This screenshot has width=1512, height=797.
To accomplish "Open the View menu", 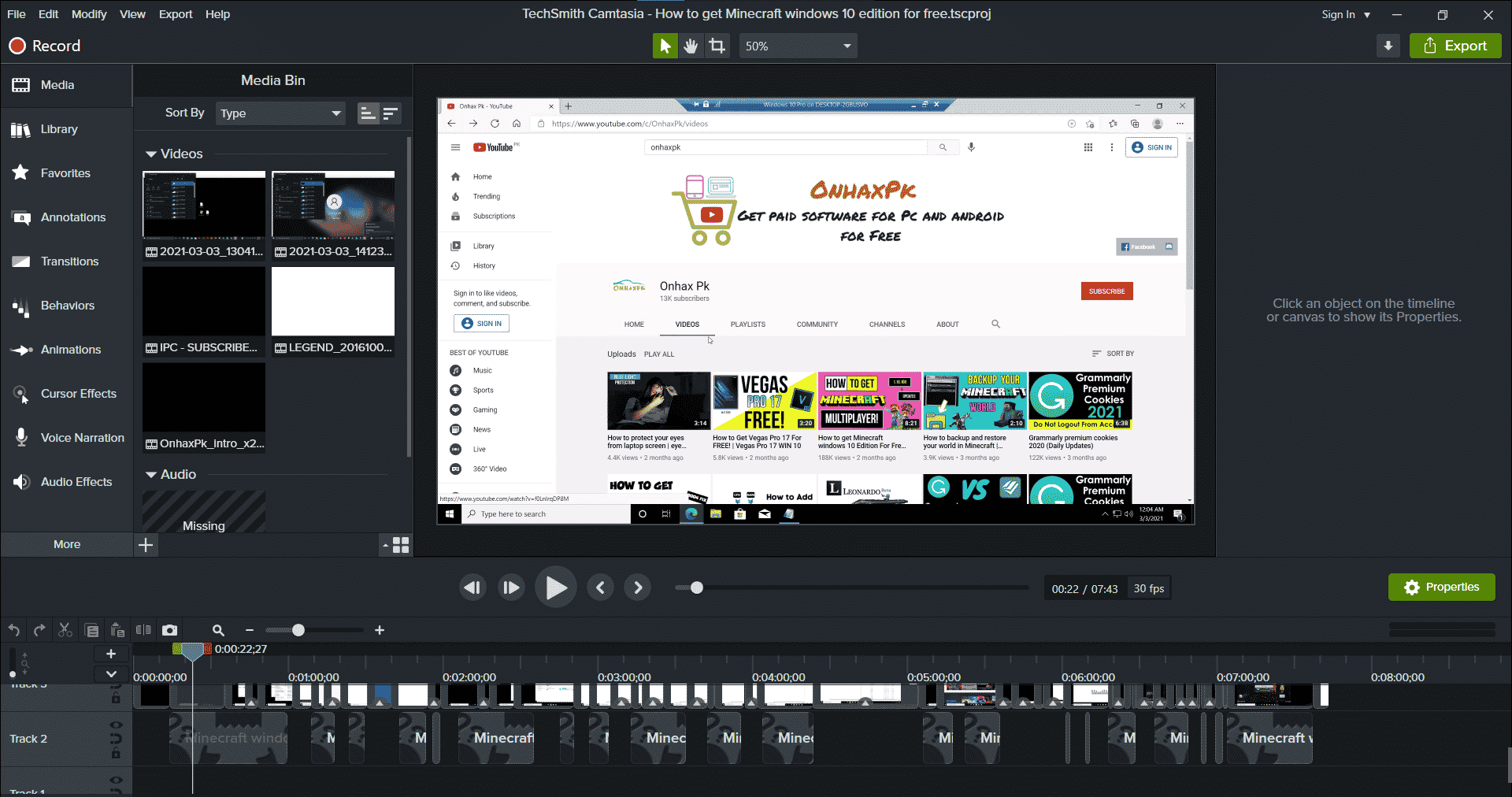I will (132, 14).
